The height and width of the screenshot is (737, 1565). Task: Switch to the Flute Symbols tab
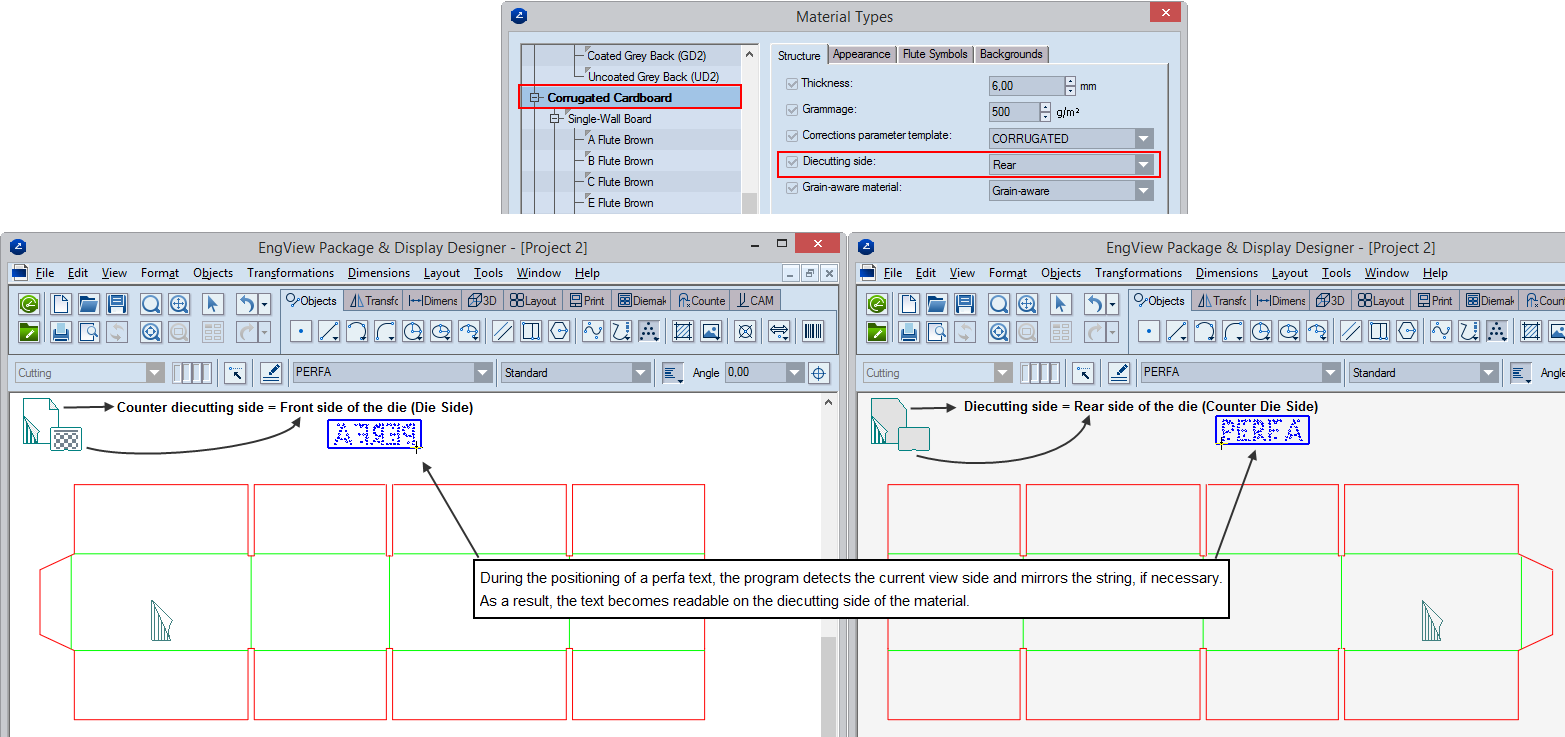[934, 54]
